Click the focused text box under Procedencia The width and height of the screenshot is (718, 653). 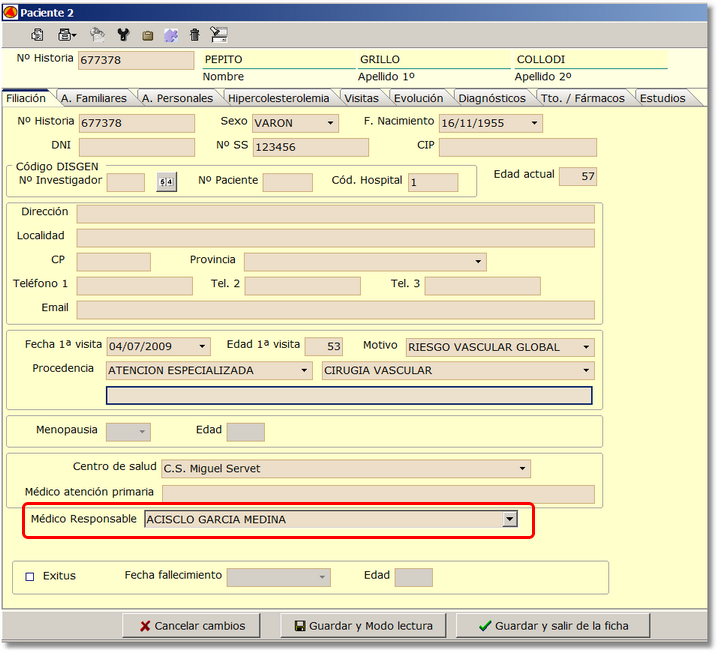tap(349, 395)
